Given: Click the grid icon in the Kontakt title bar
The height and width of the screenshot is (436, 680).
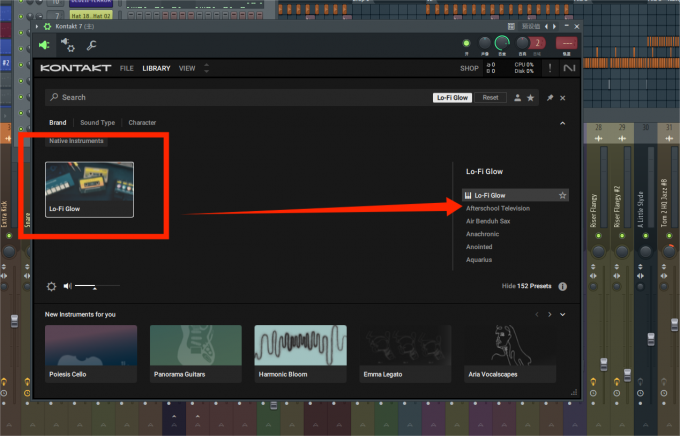Looking at the screenshot, I should tap(511, 26).
